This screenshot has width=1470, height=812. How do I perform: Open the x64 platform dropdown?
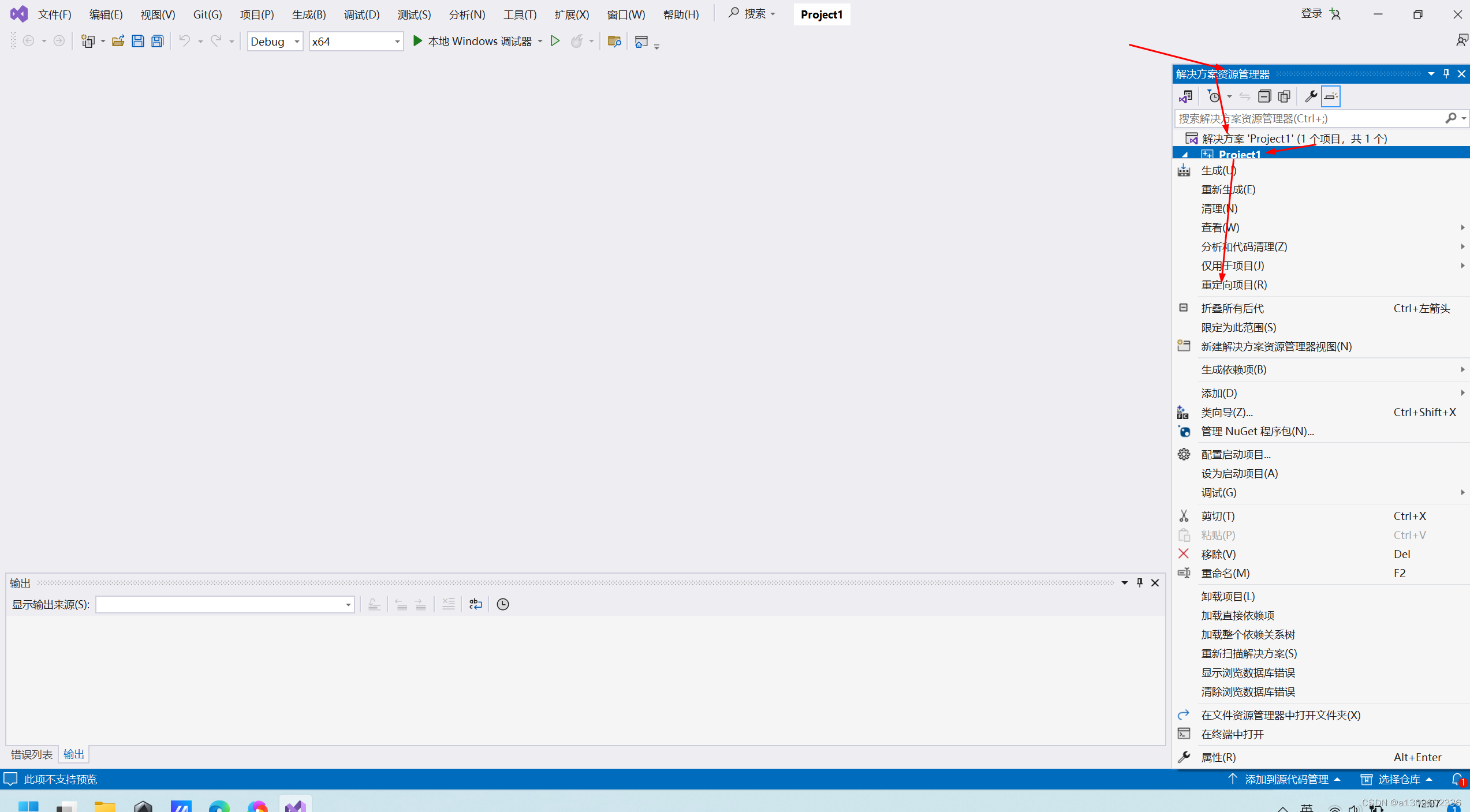point(396,41)
